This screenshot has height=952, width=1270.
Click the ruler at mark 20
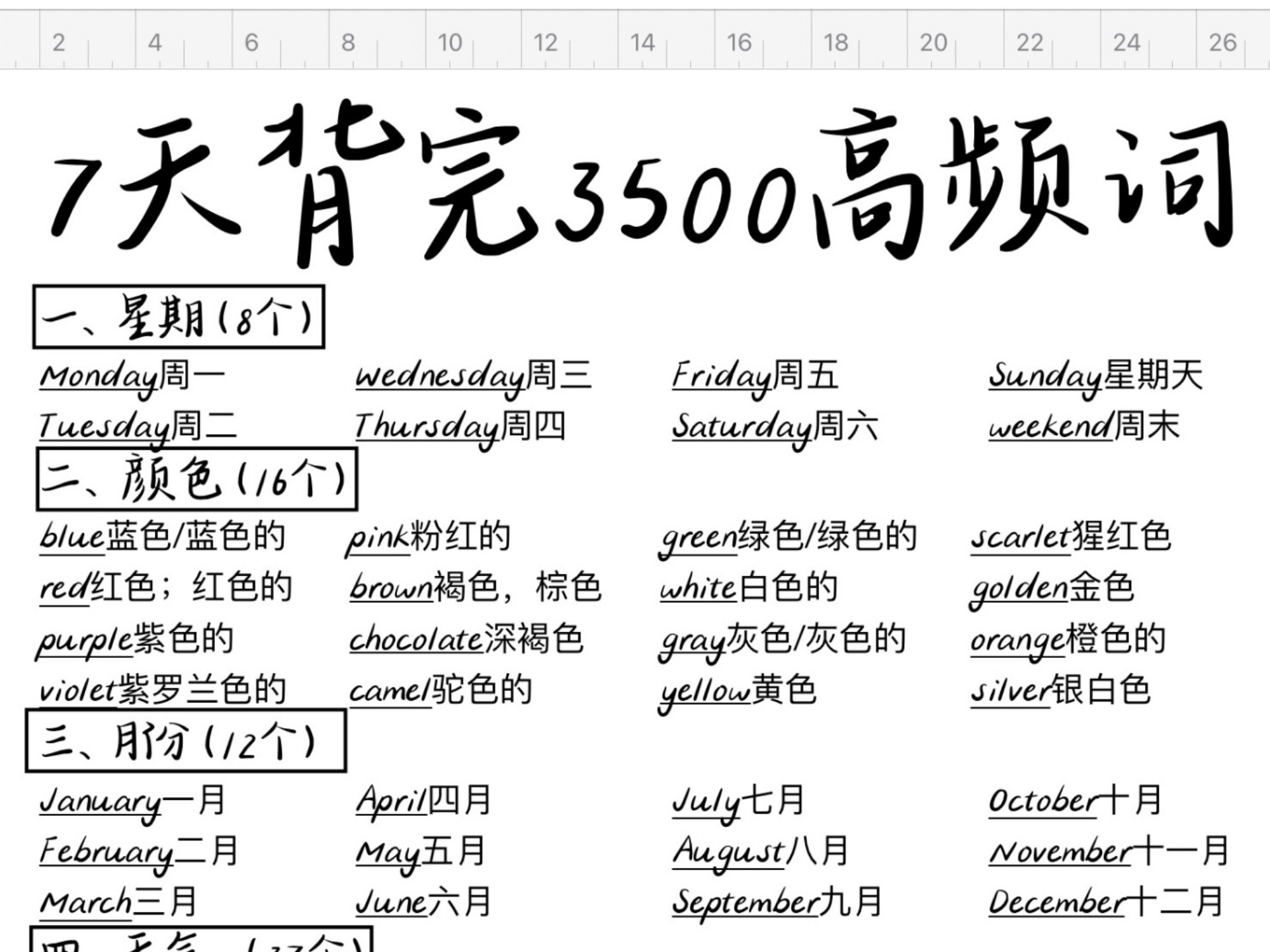pos(933,42)
